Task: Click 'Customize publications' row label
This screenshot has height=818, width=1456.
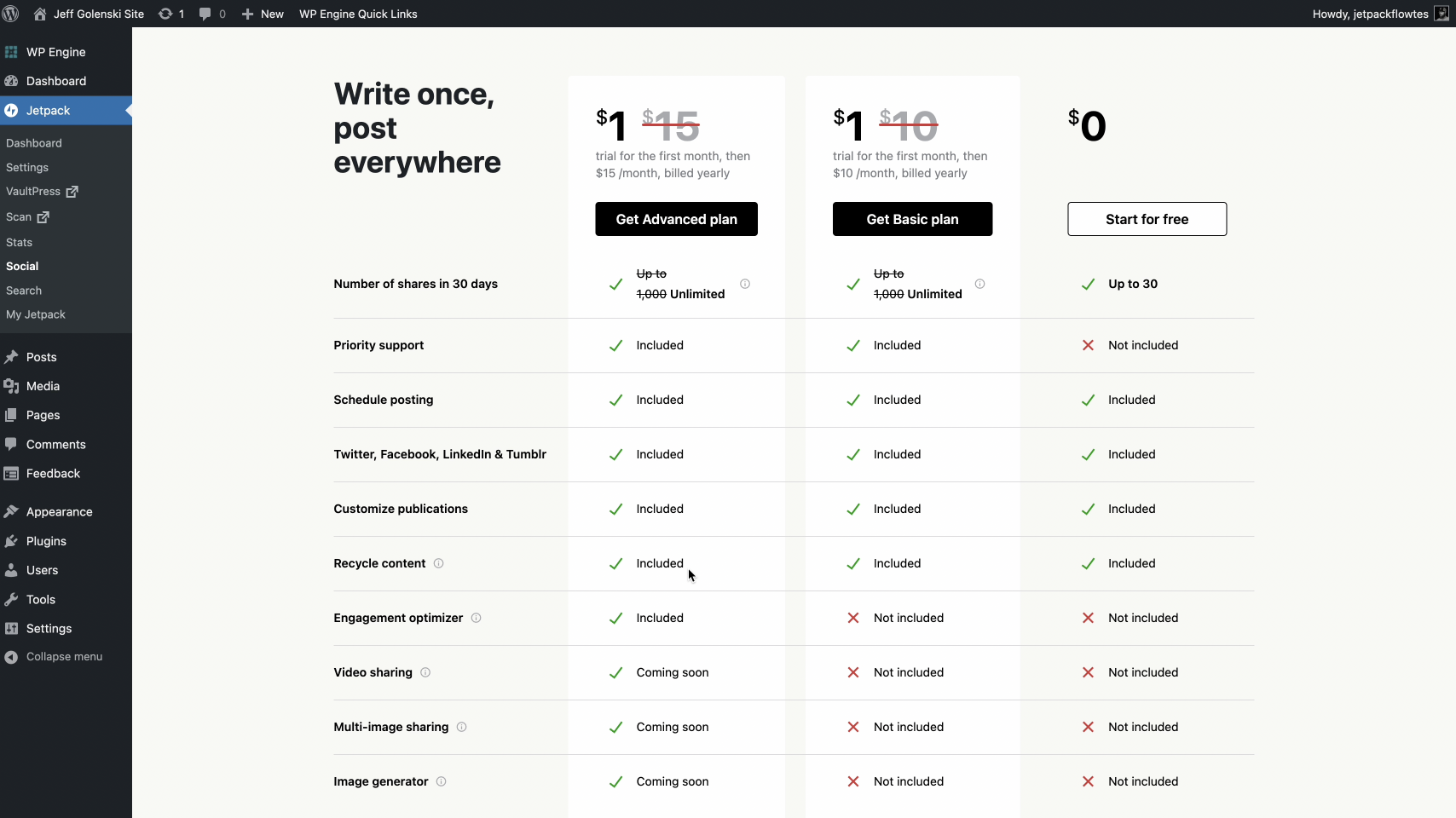Action: [401, 509]
